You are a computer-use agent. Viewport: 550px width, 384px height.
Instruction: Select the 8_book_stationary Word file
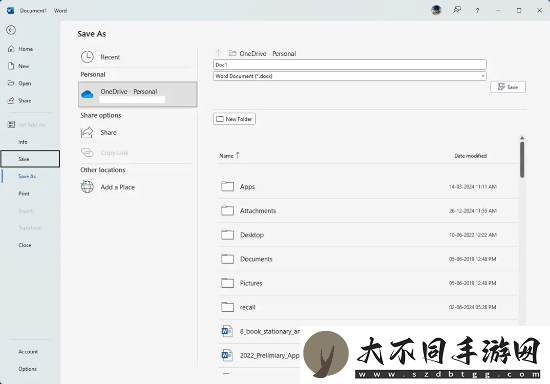pos(270,331)
